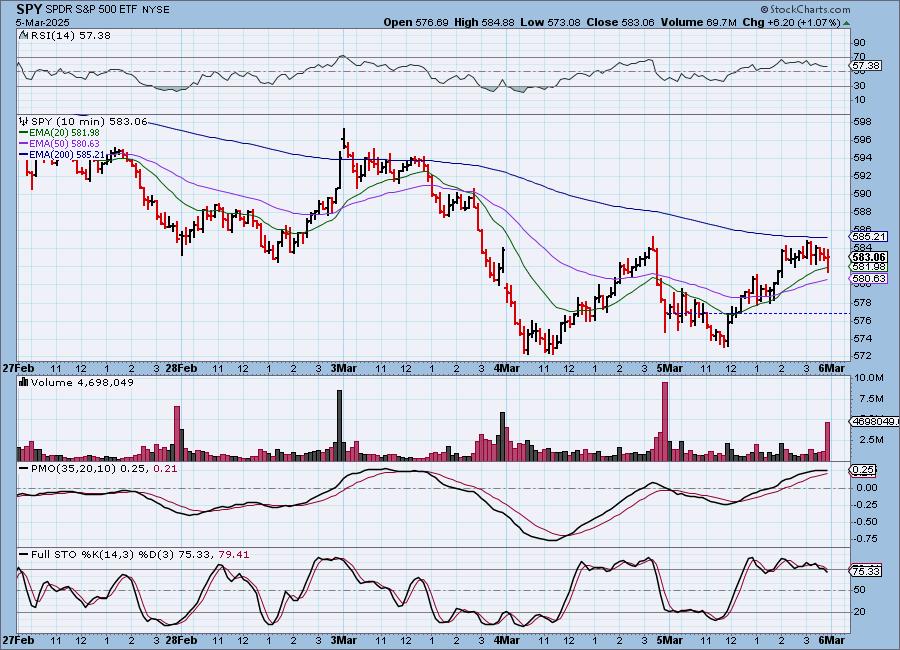Click the 28Feb marker under the price panel
Image resolution: width=900 pixels, height=650 pixels.
pyautogui.click(x=181, y=368)
